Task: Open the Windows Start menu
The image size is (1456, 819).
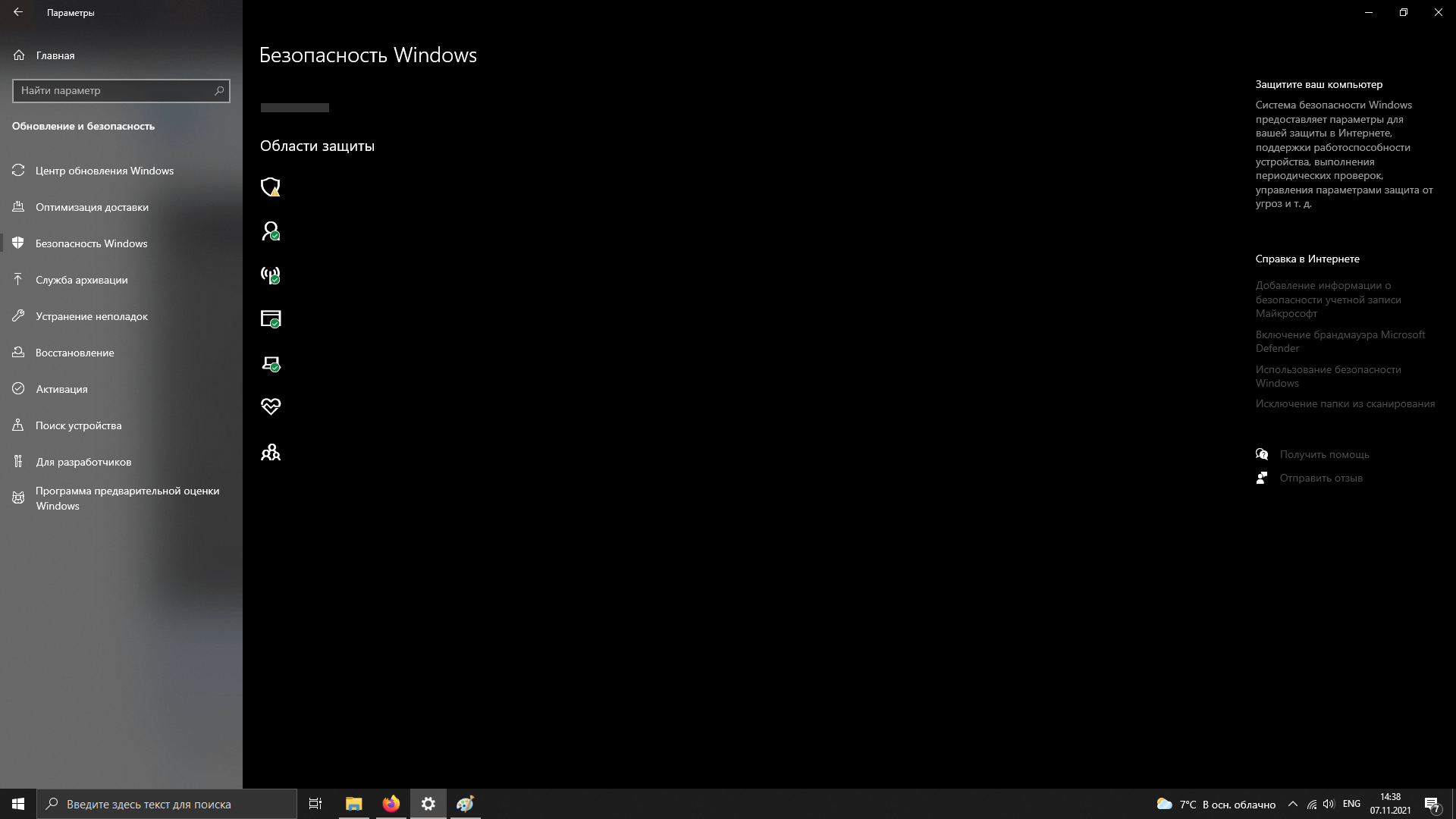Action: (x=18, y=804)
